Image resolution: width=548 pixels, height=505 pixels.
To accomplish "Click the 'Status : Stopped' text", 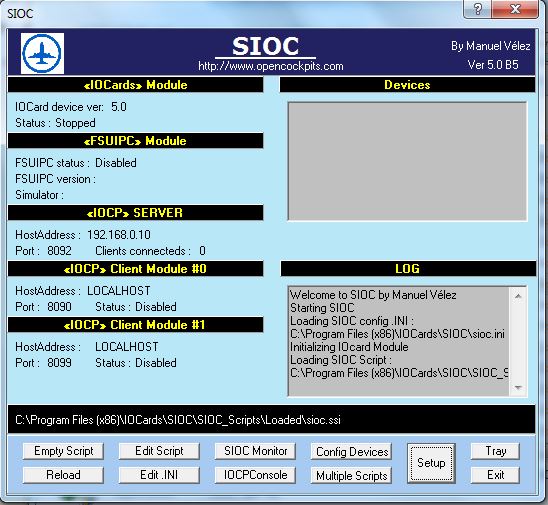I will 55,123.
